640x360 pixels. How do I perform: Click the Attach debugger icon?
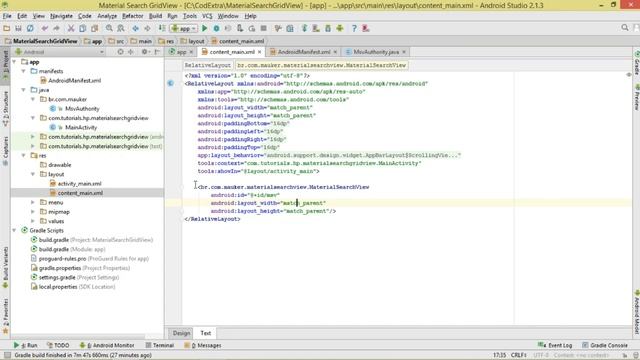pyautogui.click(x=240, y=28)
